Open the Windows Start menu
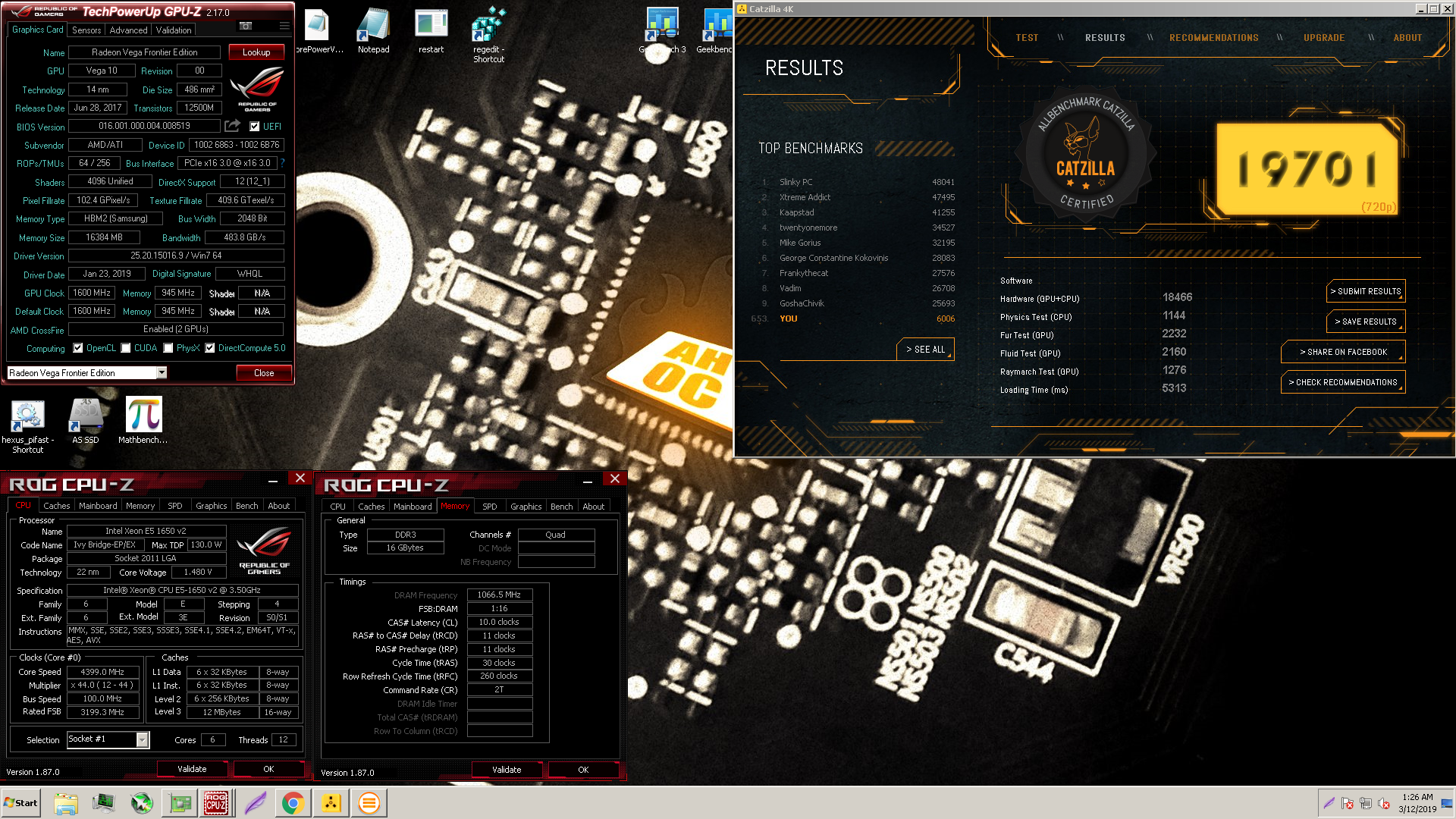This screenshot has width=1456, height=819. (x=21, y=803)
